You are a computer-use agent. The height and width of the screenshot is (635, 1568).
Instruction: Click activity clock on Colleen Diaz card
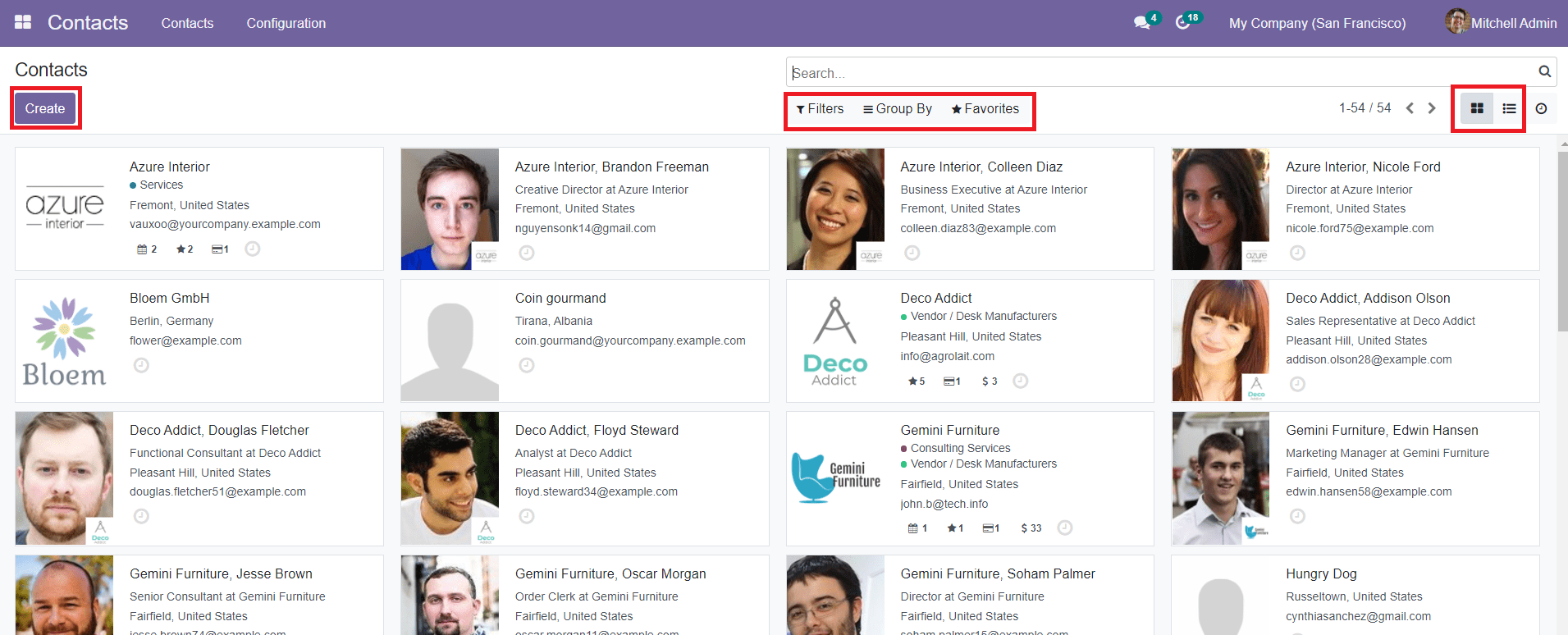(912, 253)
